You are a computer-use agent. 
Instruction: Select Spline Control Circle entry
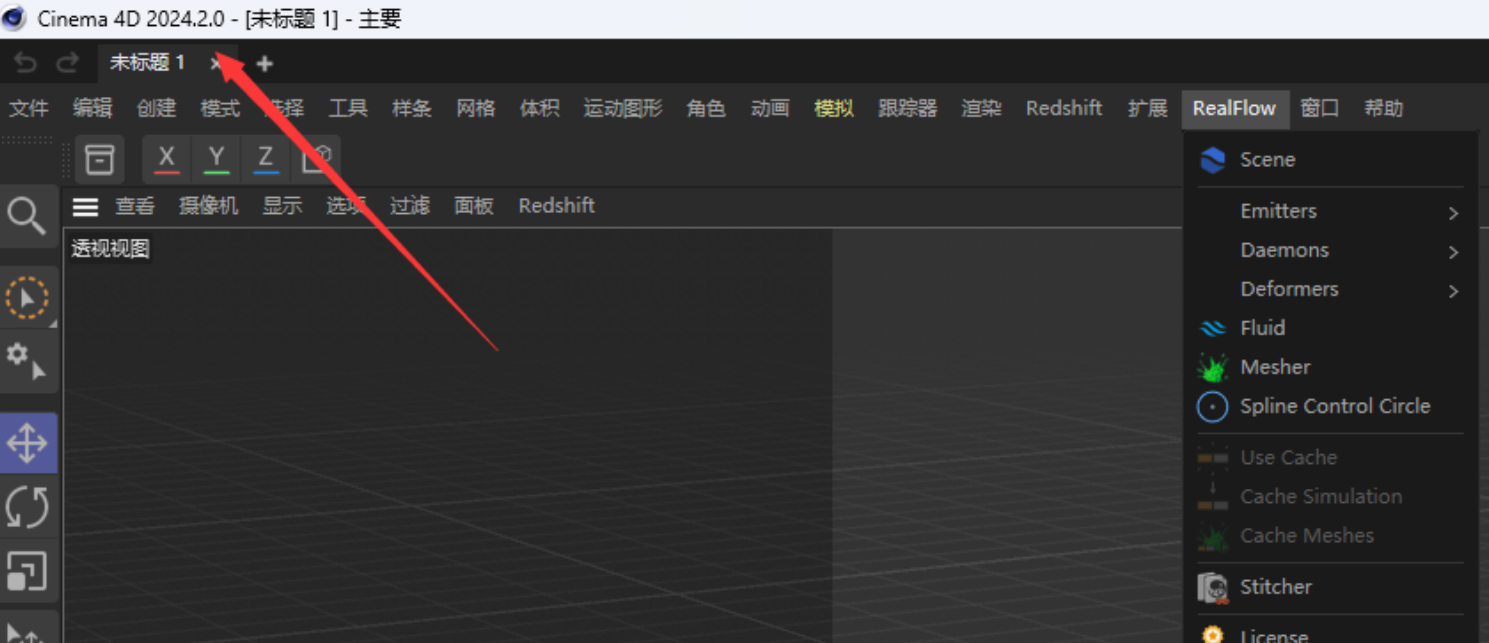pos(1330,406)
